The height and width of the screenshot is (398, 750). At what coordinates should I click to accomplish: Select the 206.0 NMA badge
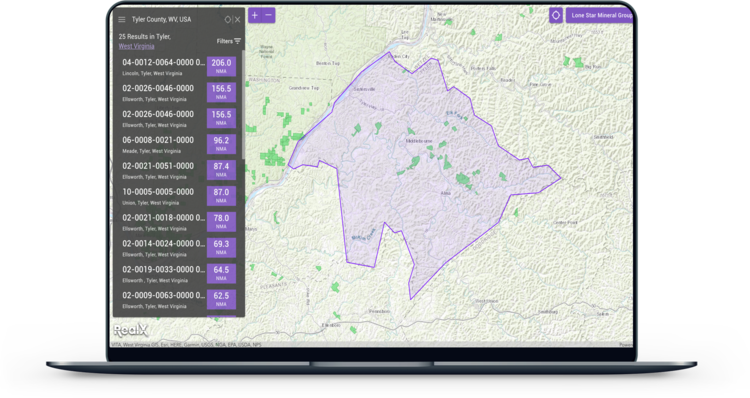(221, 66)
